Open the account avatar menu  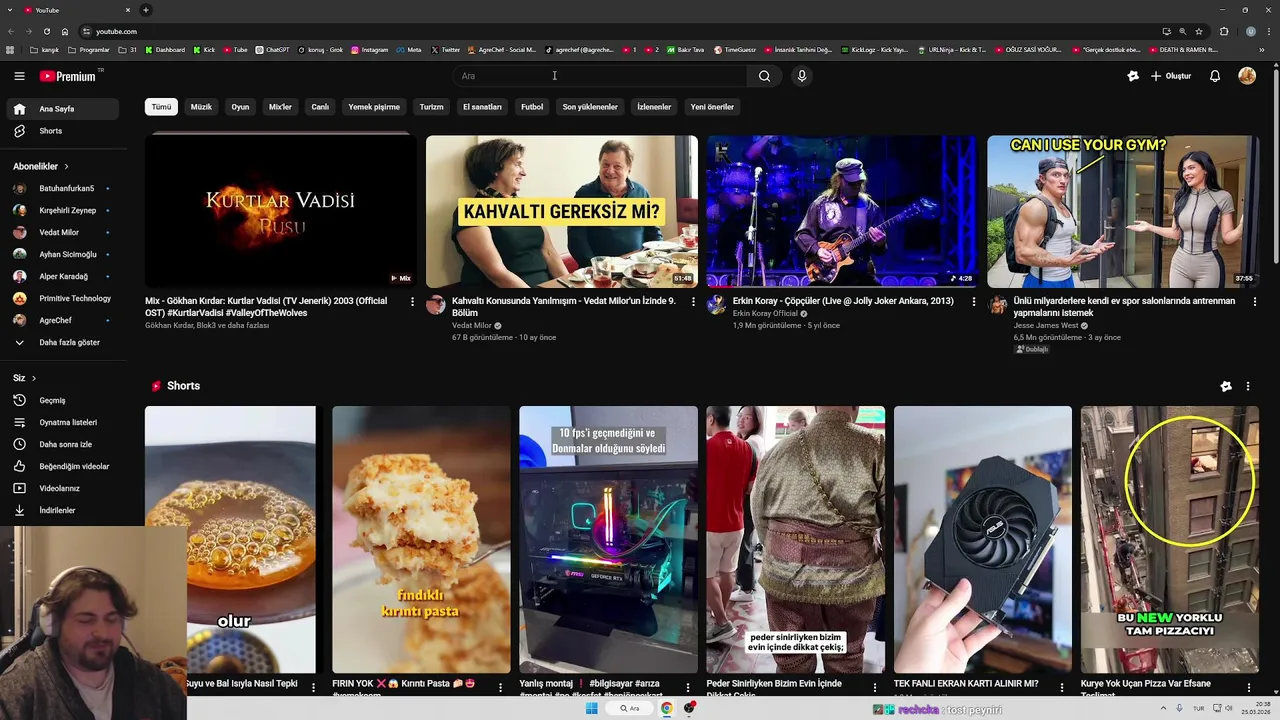(x=1247, y=76)
